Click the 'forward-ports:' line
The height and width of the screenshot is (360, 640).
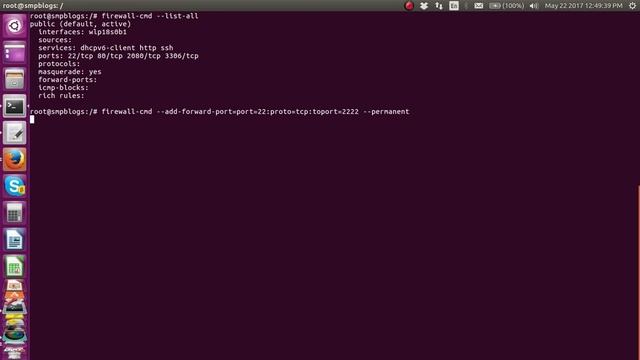click(68, 80)
